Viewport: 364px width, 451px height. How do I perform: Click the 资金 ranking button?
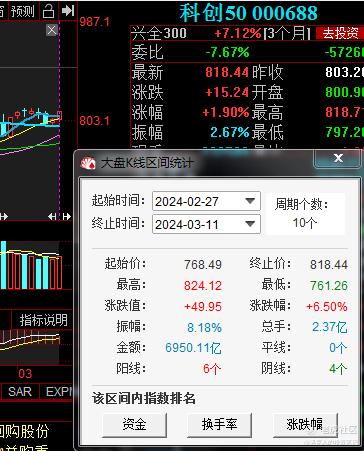coord(134,425)
